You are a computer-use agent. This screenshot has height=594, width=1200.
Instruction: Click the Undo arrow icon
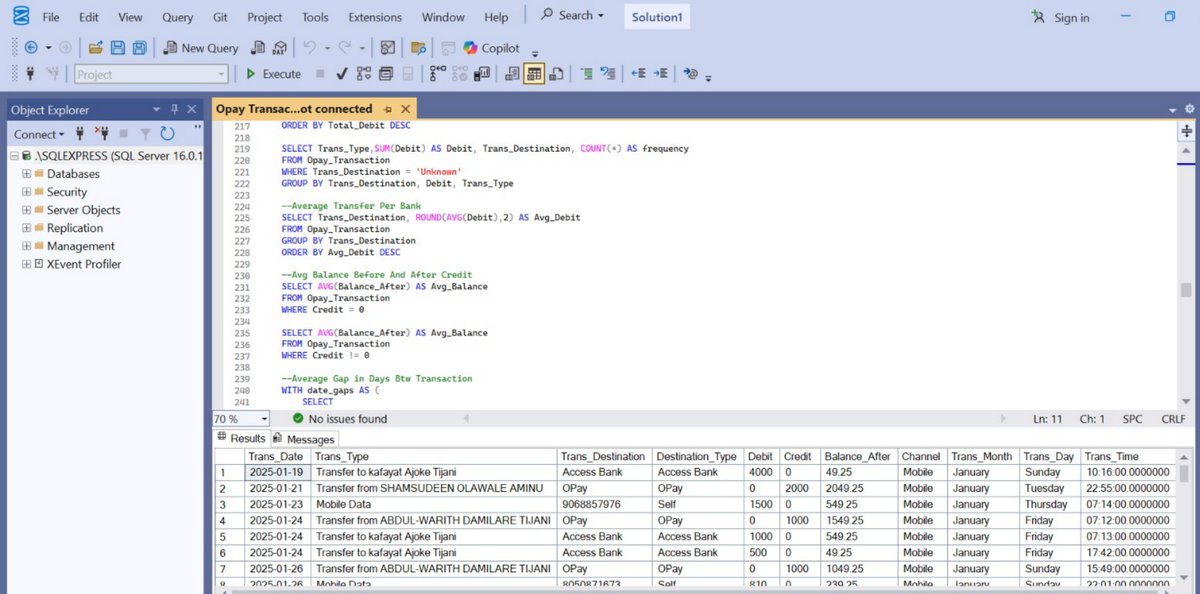(310, 48)
